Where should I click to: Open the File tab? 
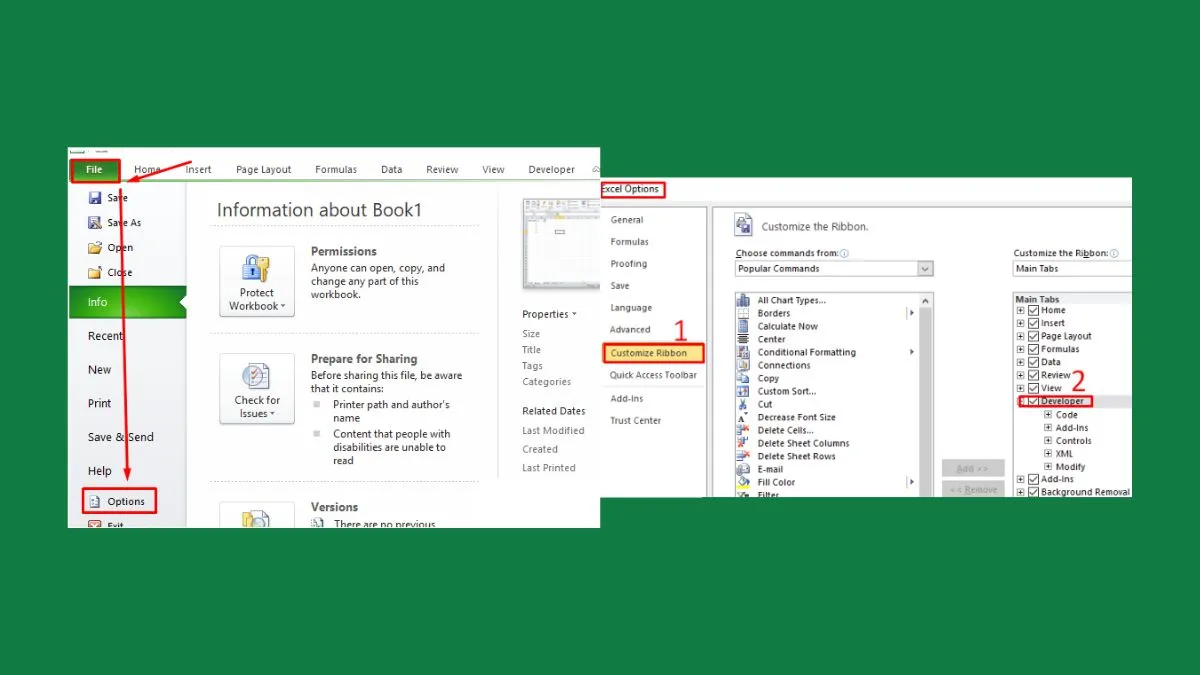click(94, 170)
